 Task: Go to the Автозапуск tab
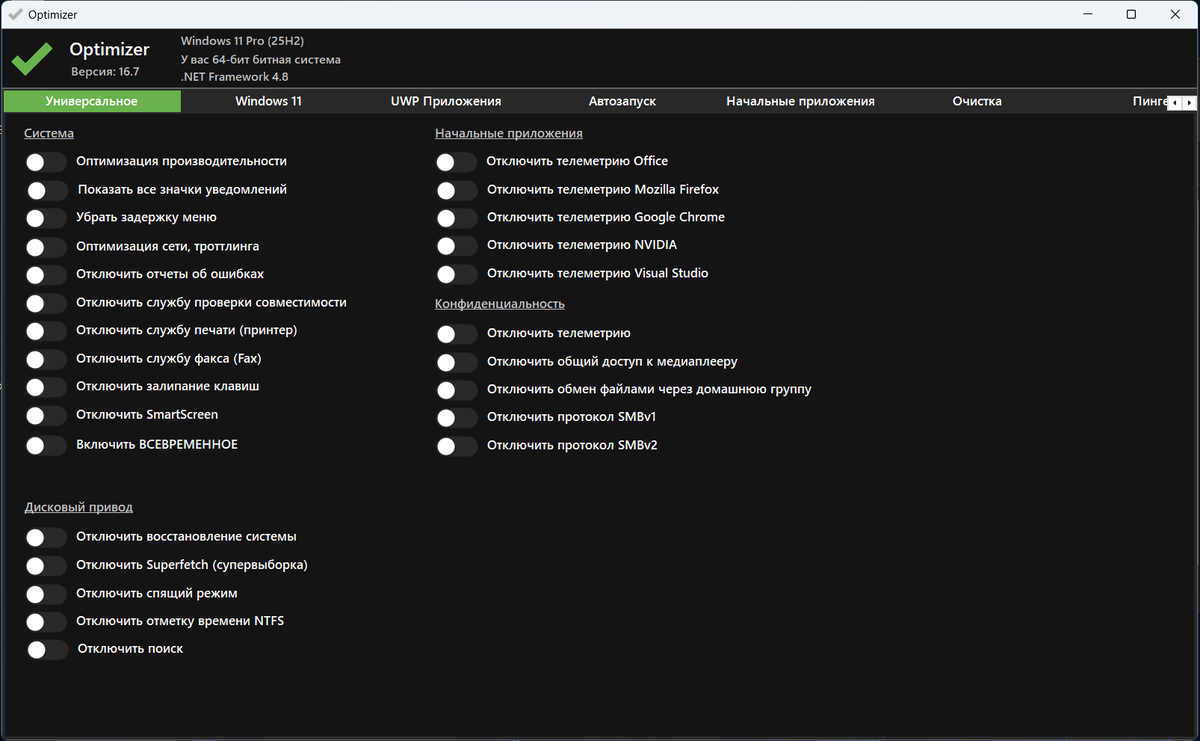coord(622,101)
